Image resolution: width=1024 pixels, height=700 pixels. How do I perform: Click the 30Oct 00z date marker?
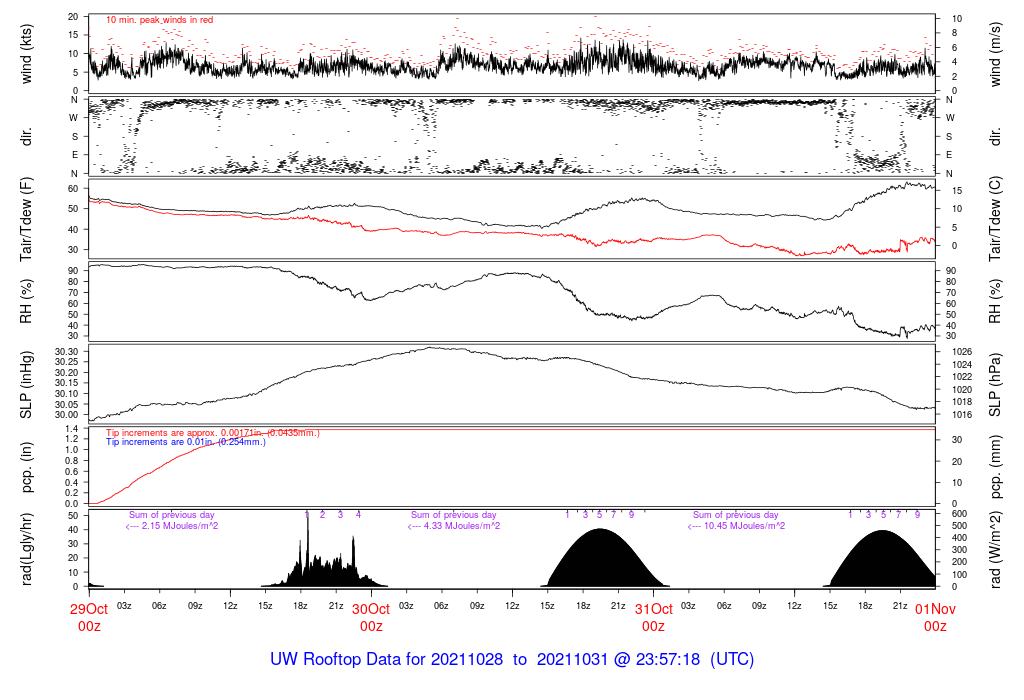pos(371,617)
